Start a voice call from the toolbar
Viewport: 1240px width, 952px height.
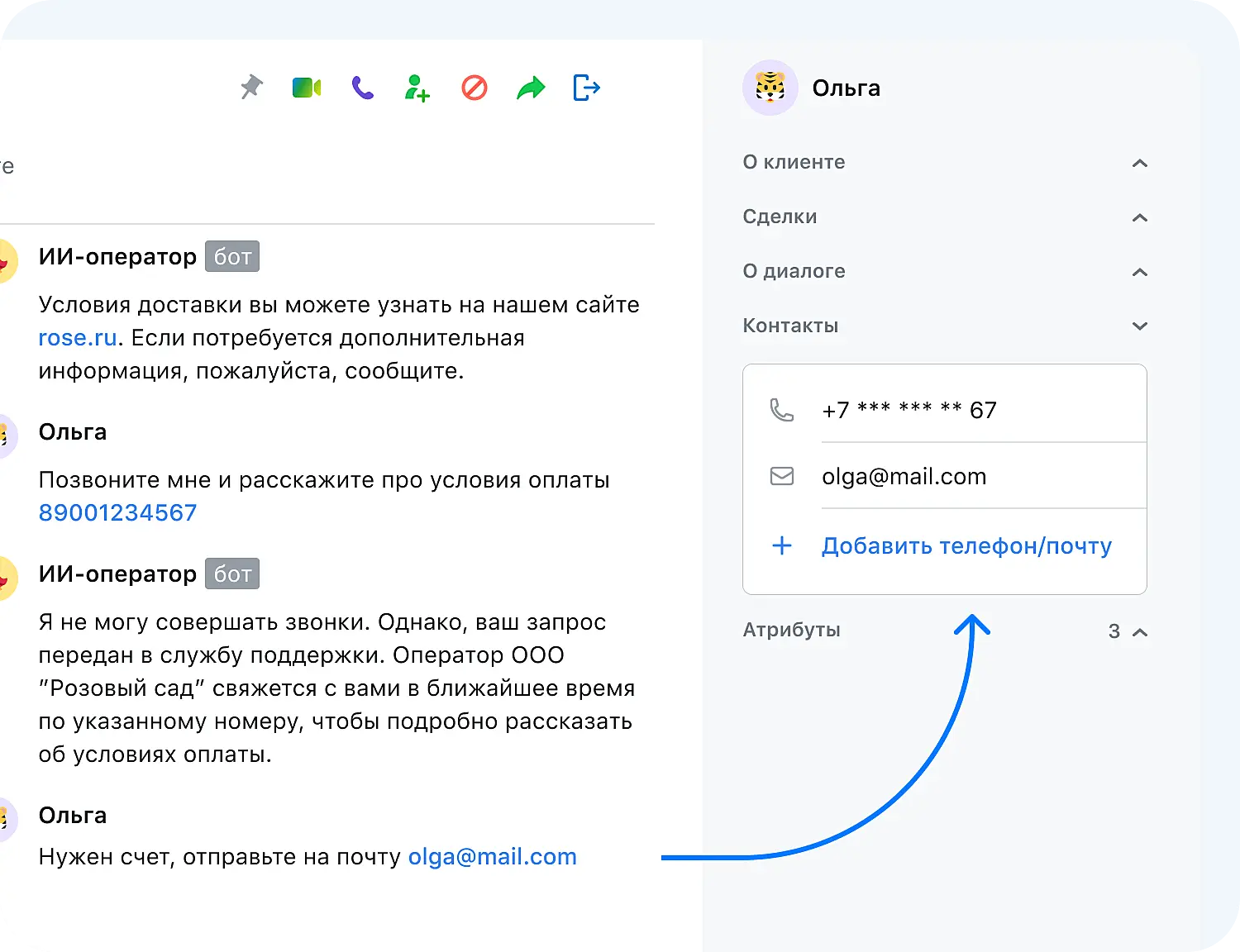[x=361, y=86]
